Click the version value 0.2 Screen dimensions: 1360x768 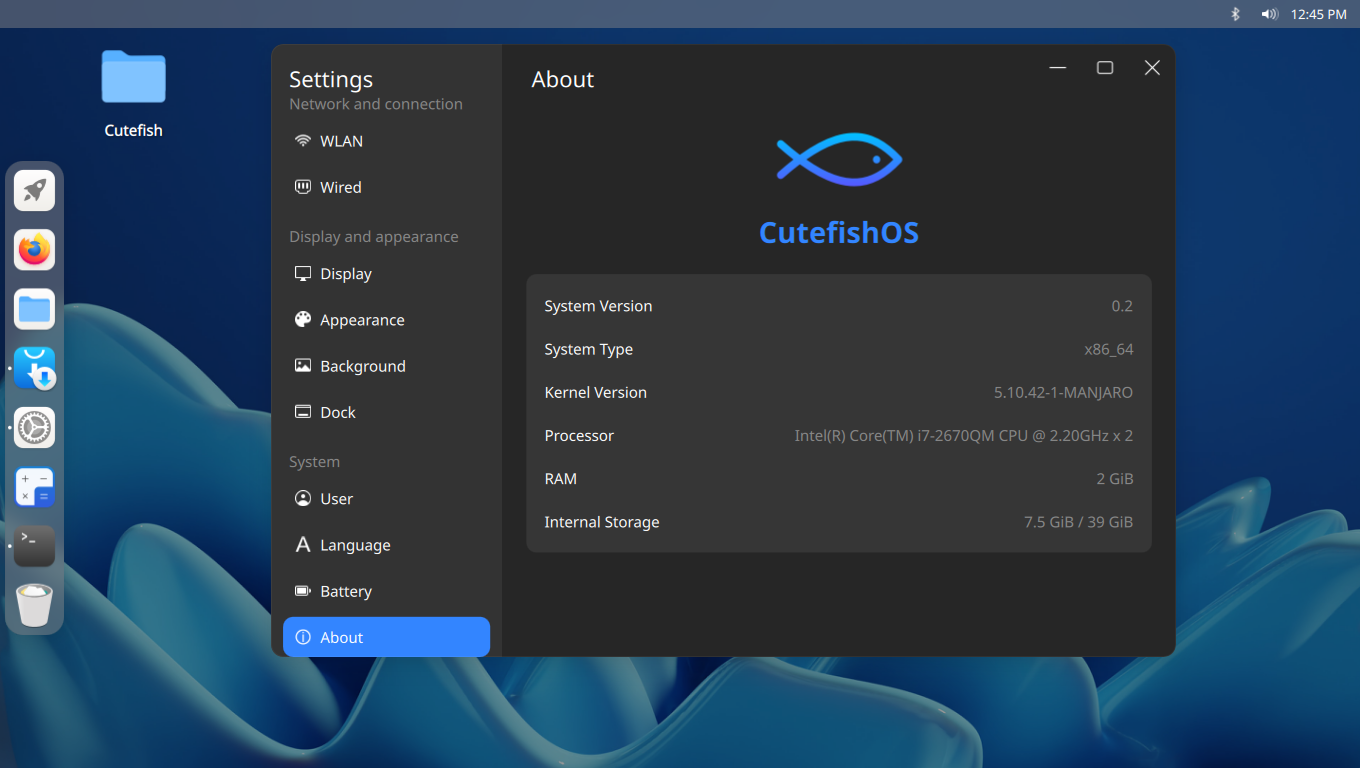click(1122, 306)
